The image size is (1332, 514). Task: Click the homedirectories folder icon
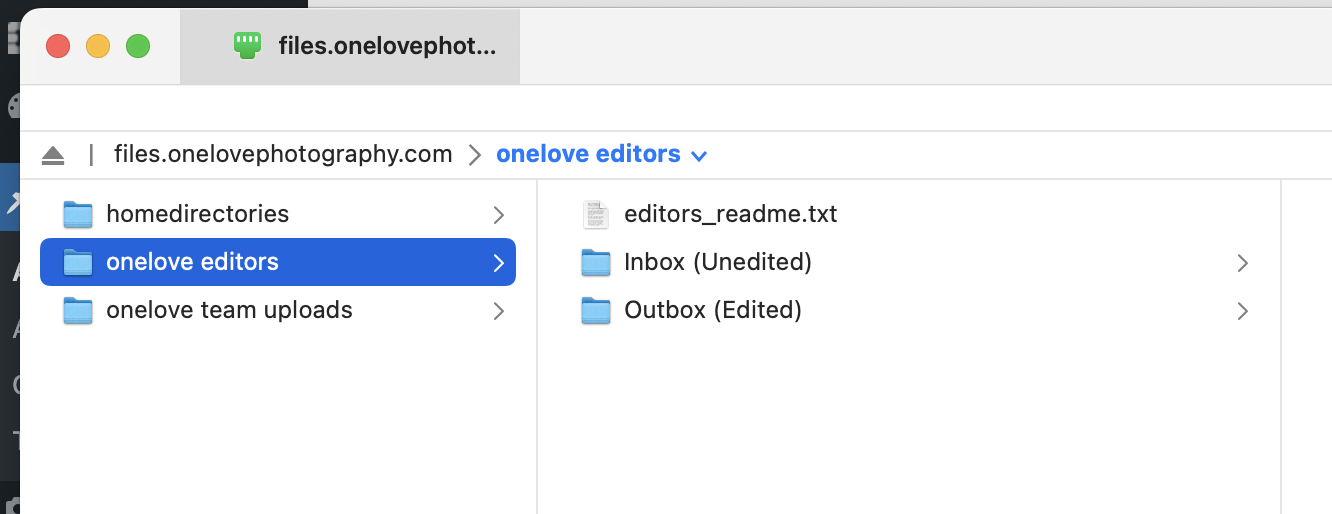(x=78, y=214)
